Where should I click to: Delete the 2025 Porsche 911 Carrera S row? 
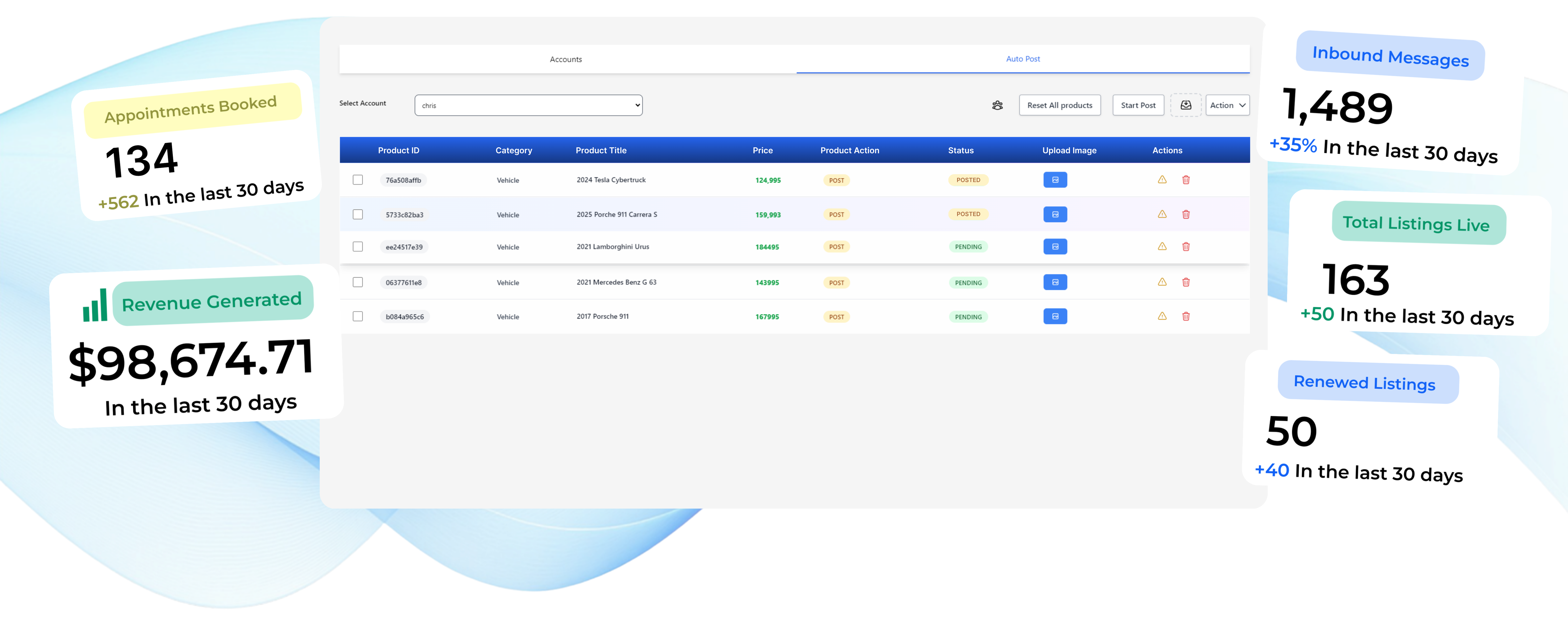point(1185,215)
